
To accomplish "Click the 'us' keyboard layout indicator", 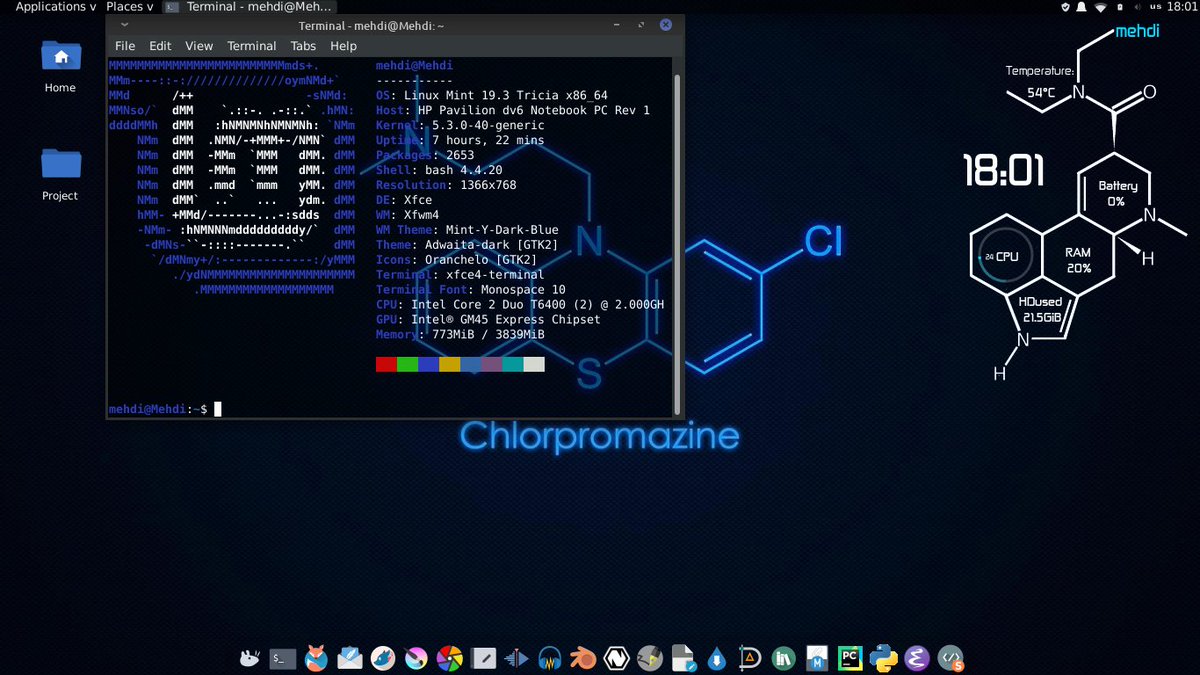I will point(1156,7).
